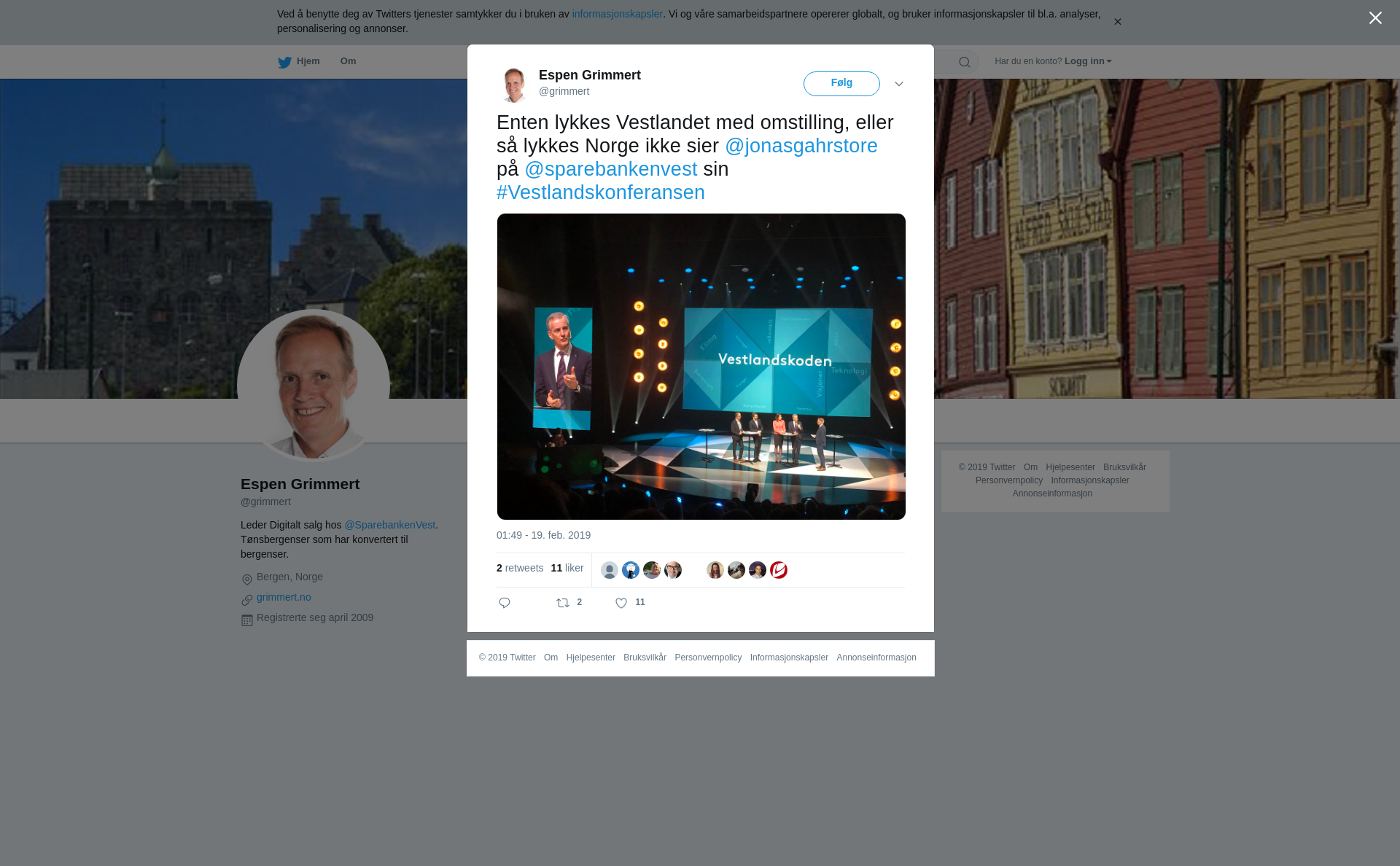
Task: Open Espen Grimmert's small avatar in tweet
Action: (x=514, y=84)
